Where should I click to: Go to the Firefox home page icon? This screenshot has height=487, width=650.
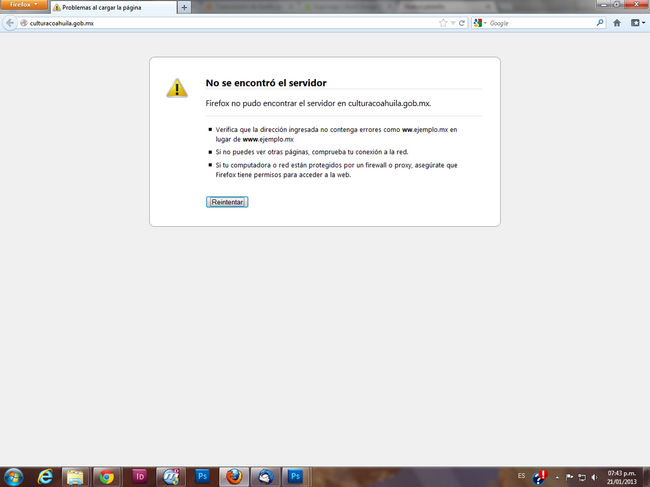(616, 22)
